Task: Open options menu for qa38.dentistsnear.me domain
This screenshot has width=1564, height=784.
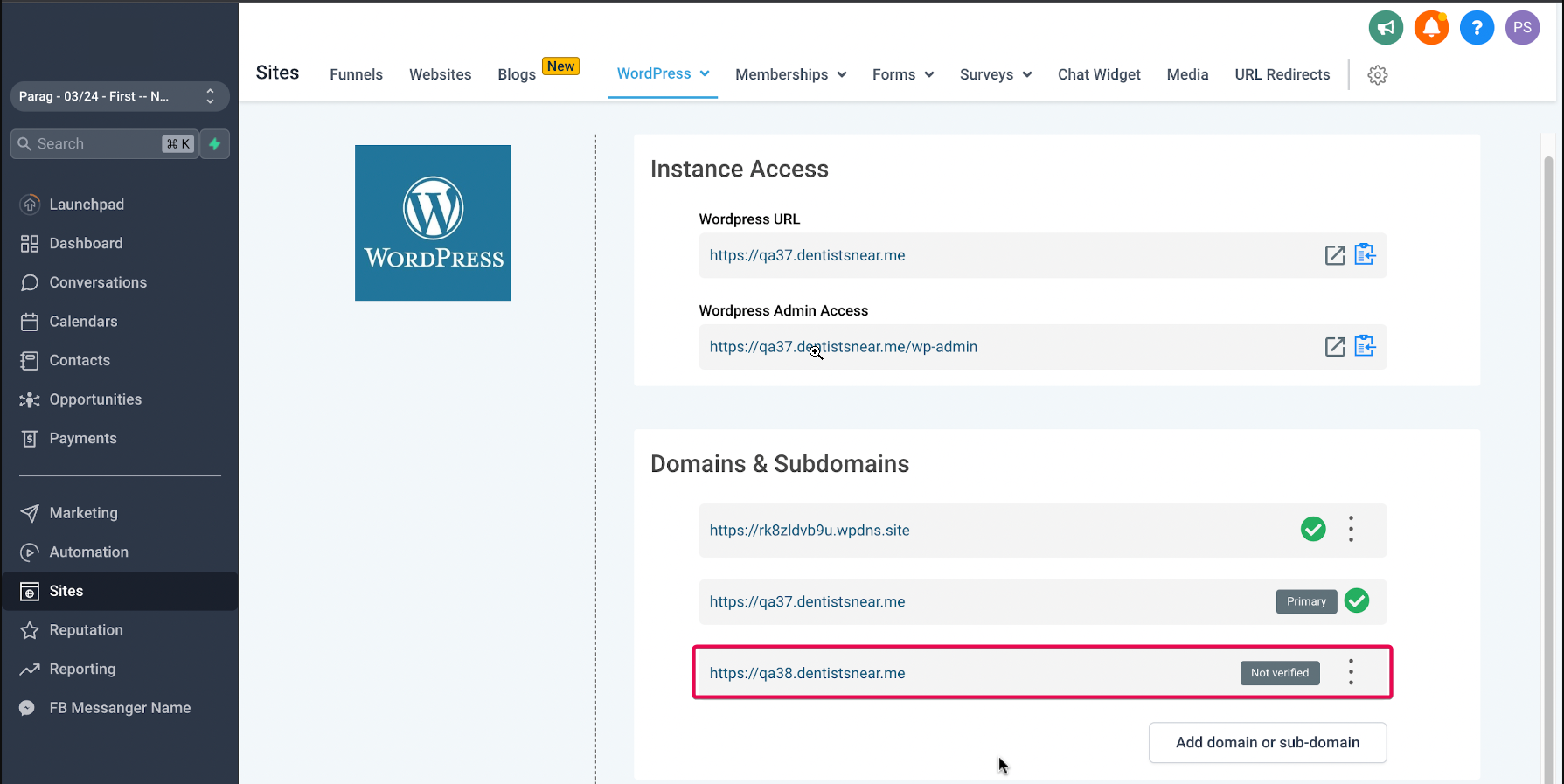Action: click(1351, 672)
